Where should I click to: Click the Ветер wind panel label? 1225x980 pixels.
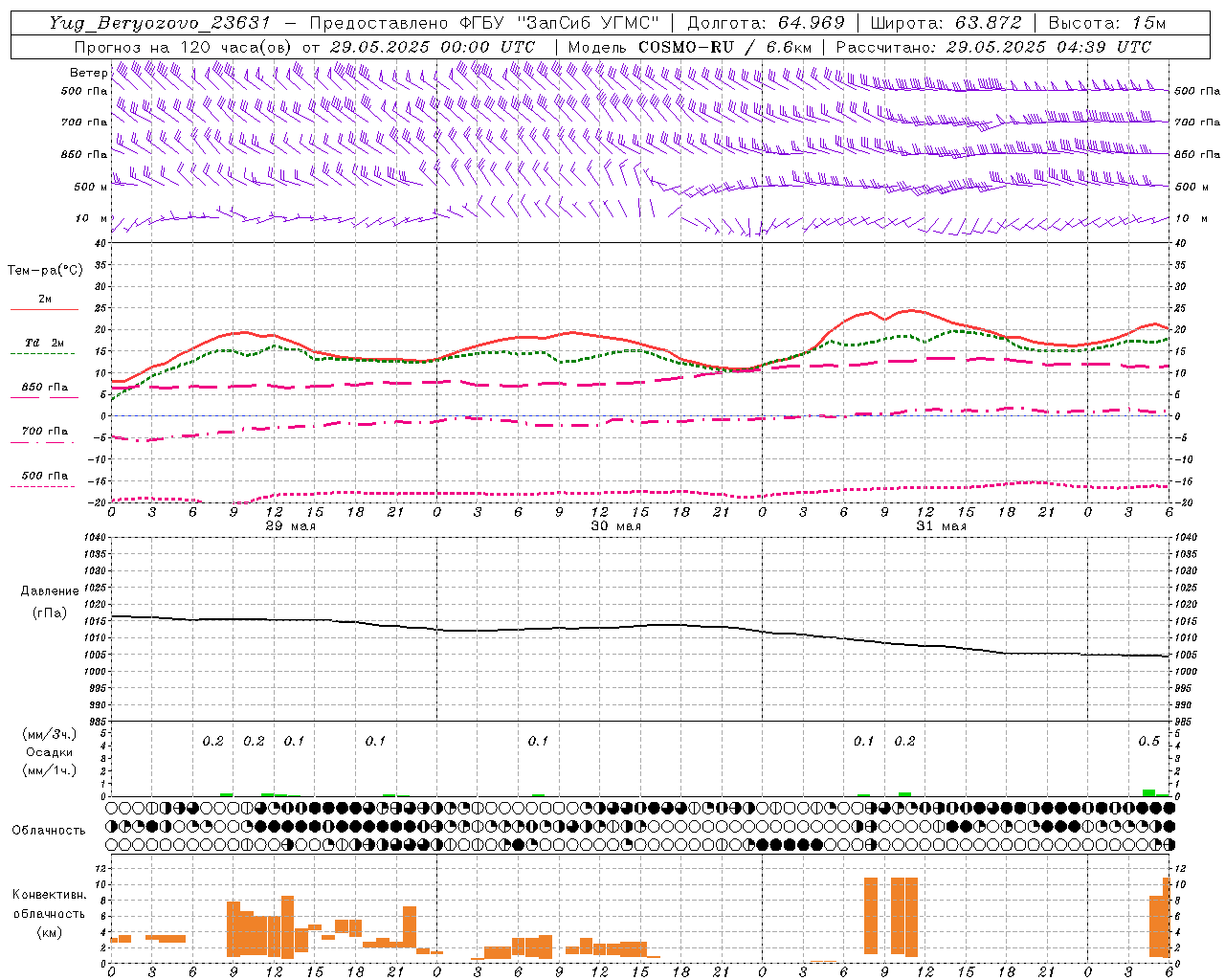88,73
